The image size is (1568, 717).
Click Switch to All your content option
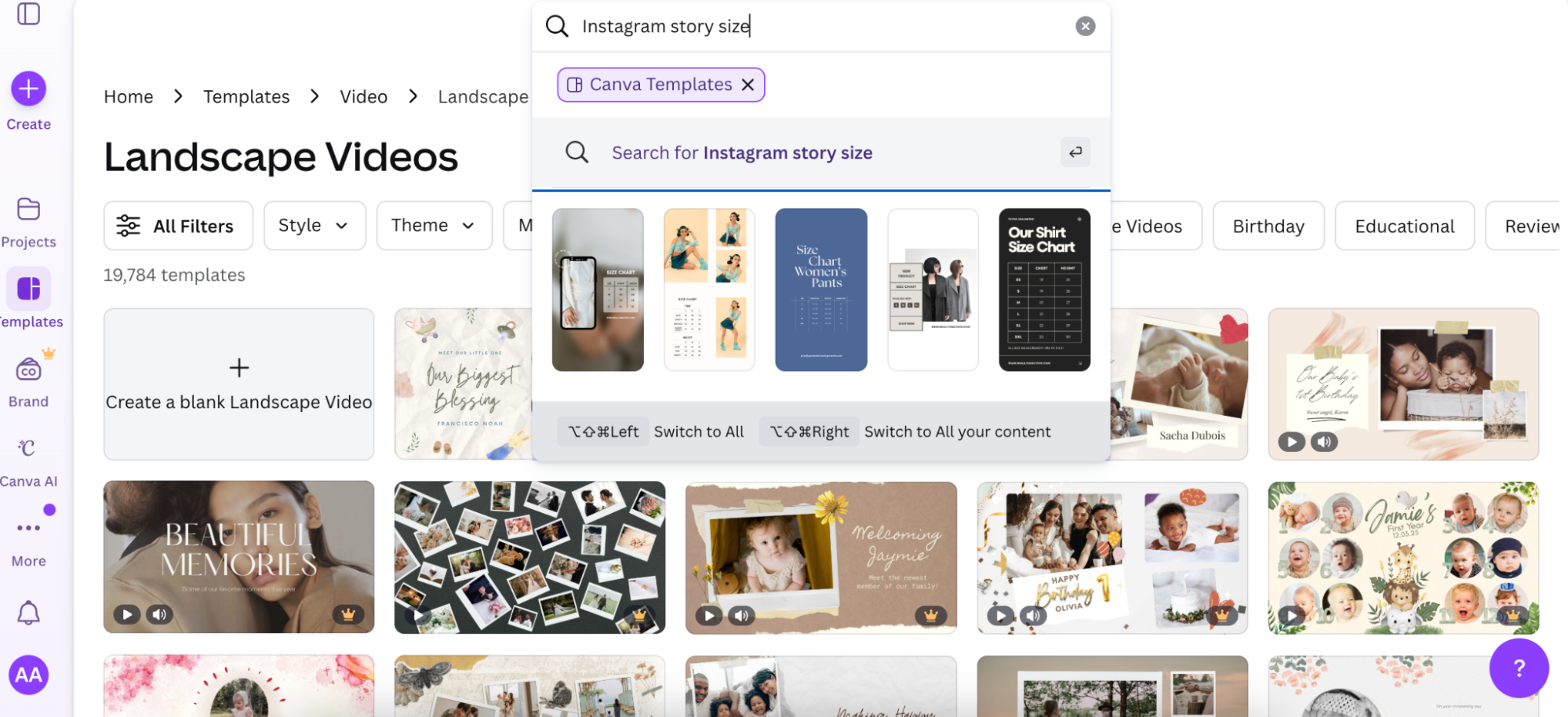click(906, 431)
